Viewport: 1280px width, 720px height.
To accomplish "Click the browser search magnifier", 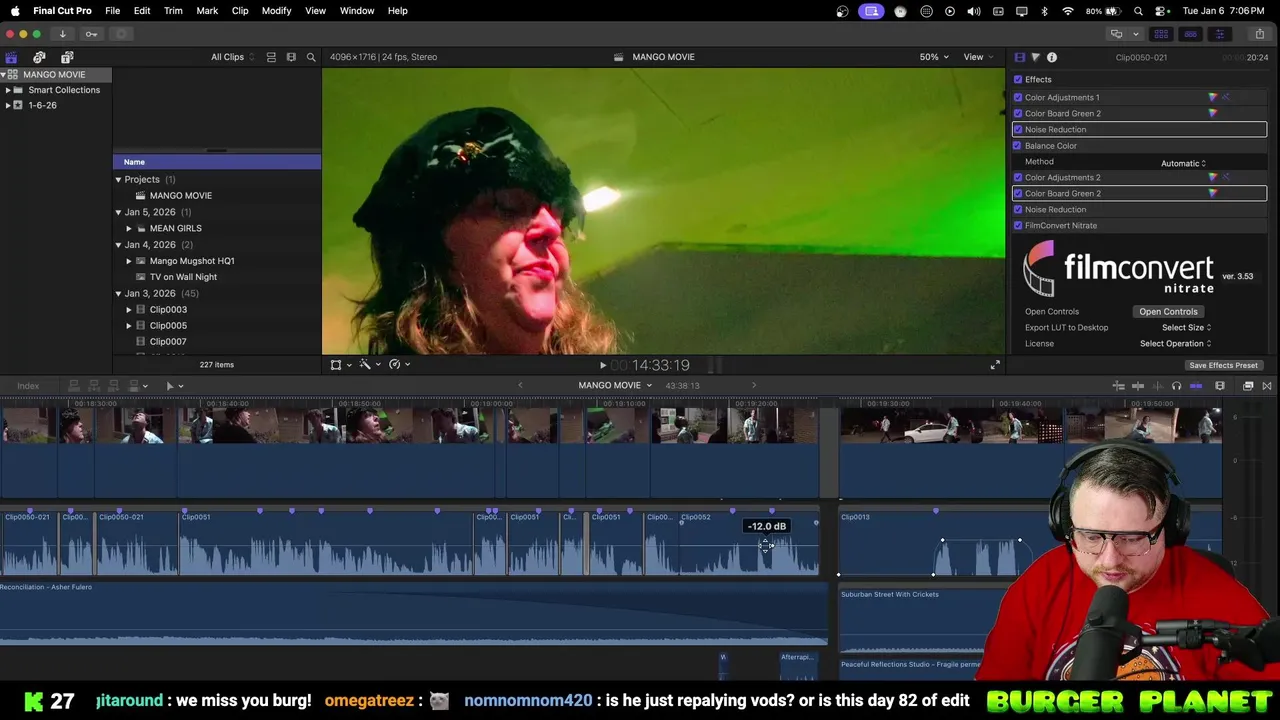I will pos(311,57).
